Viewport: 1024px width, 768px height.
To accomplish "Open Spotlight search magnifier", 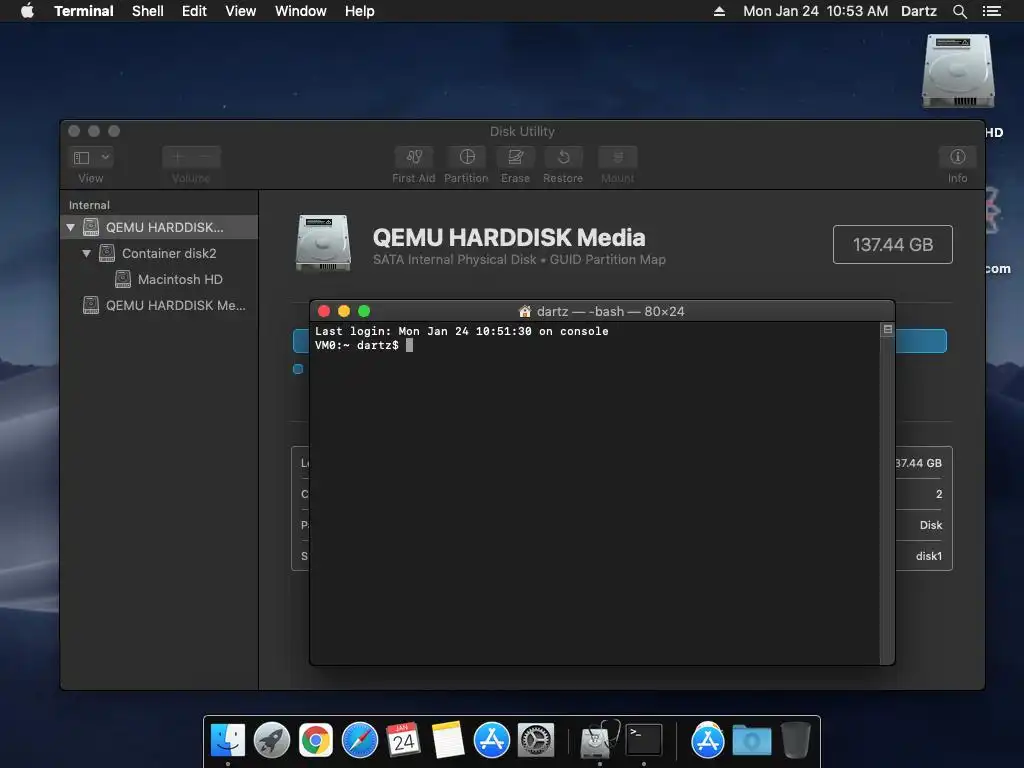I will [x=959, y=11].
